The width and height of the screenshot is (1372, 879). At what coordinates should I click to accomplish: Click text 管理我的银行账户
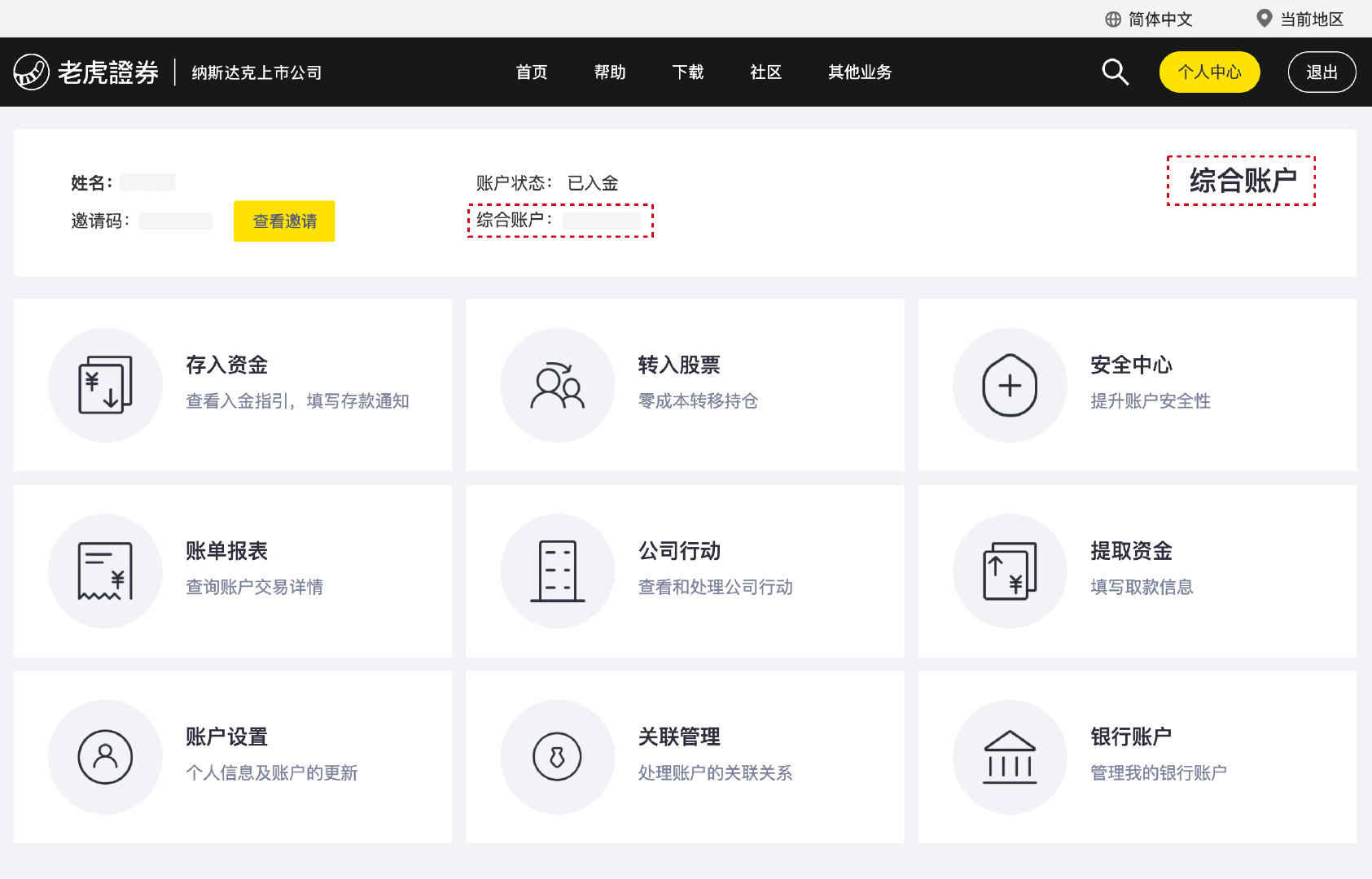(x=1159, y=773)
